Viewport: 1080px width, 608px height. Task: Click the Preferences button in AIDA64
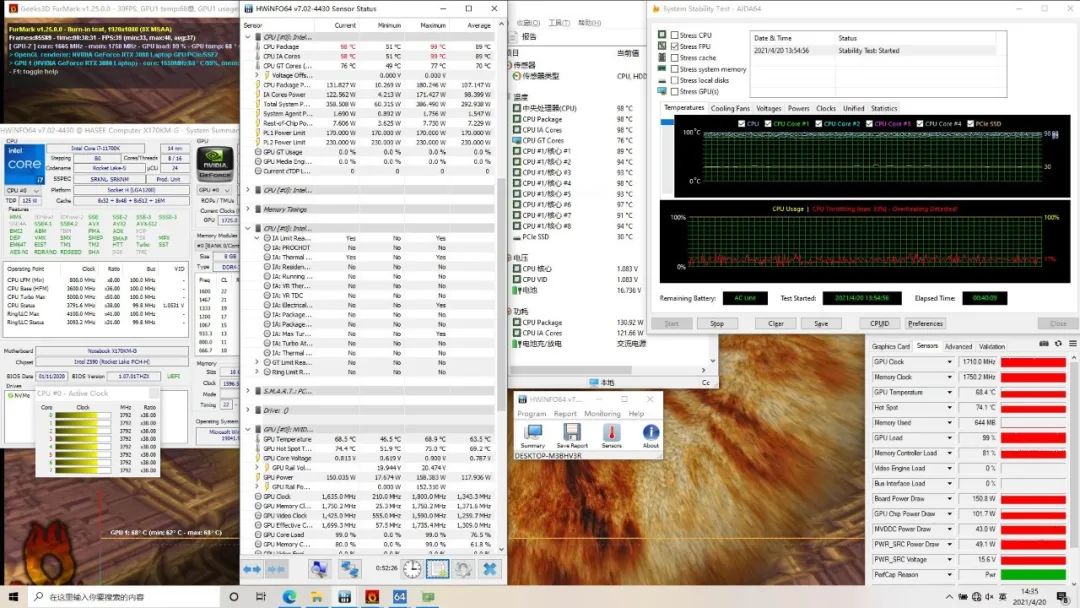coord(925,323)
